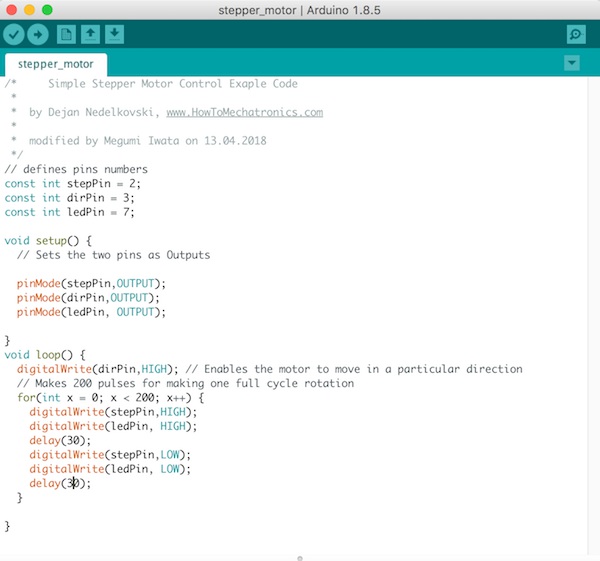Click '// Sets the two pins as Outputs' comment
Screen dimensions: 600x561
pyautogui.click(x=114, y=255)
